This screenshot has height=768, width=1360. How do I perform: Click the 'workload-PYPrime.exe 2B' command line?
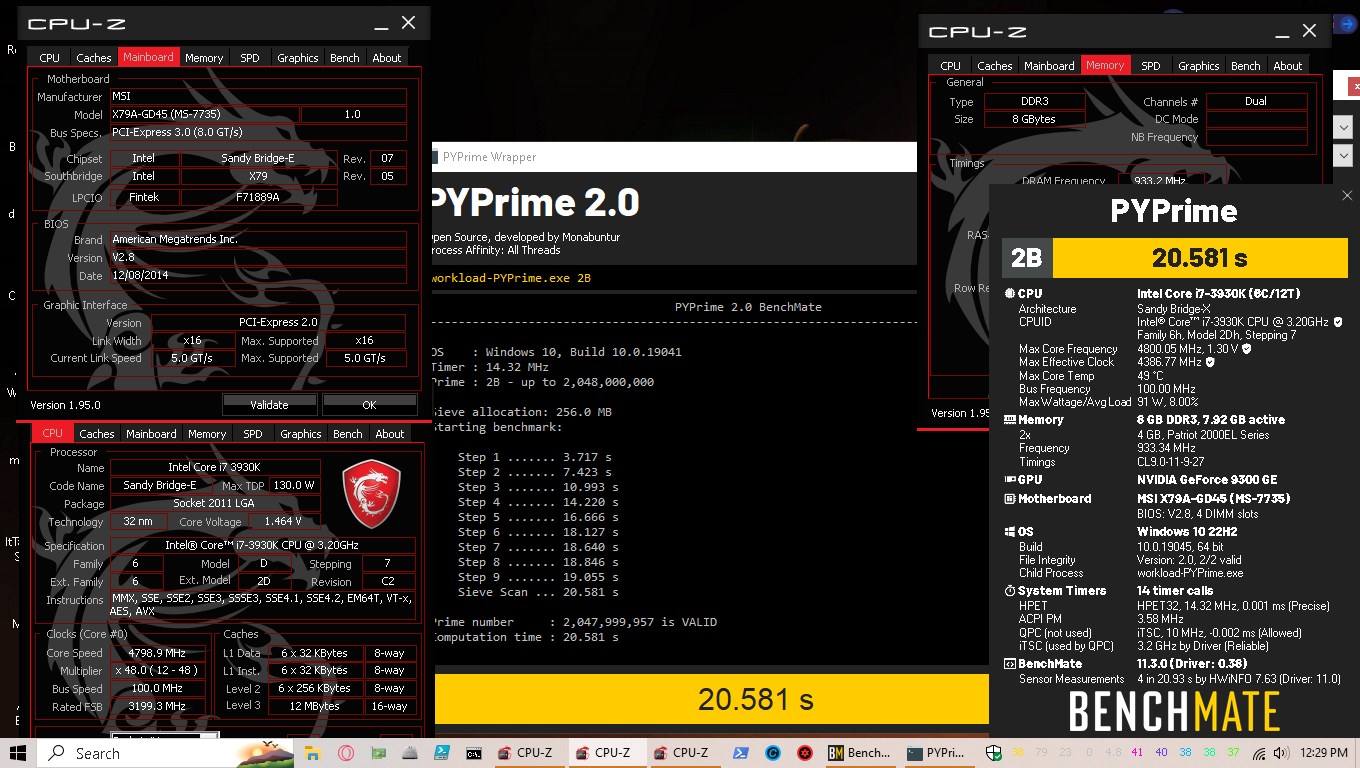coord(512,278)
